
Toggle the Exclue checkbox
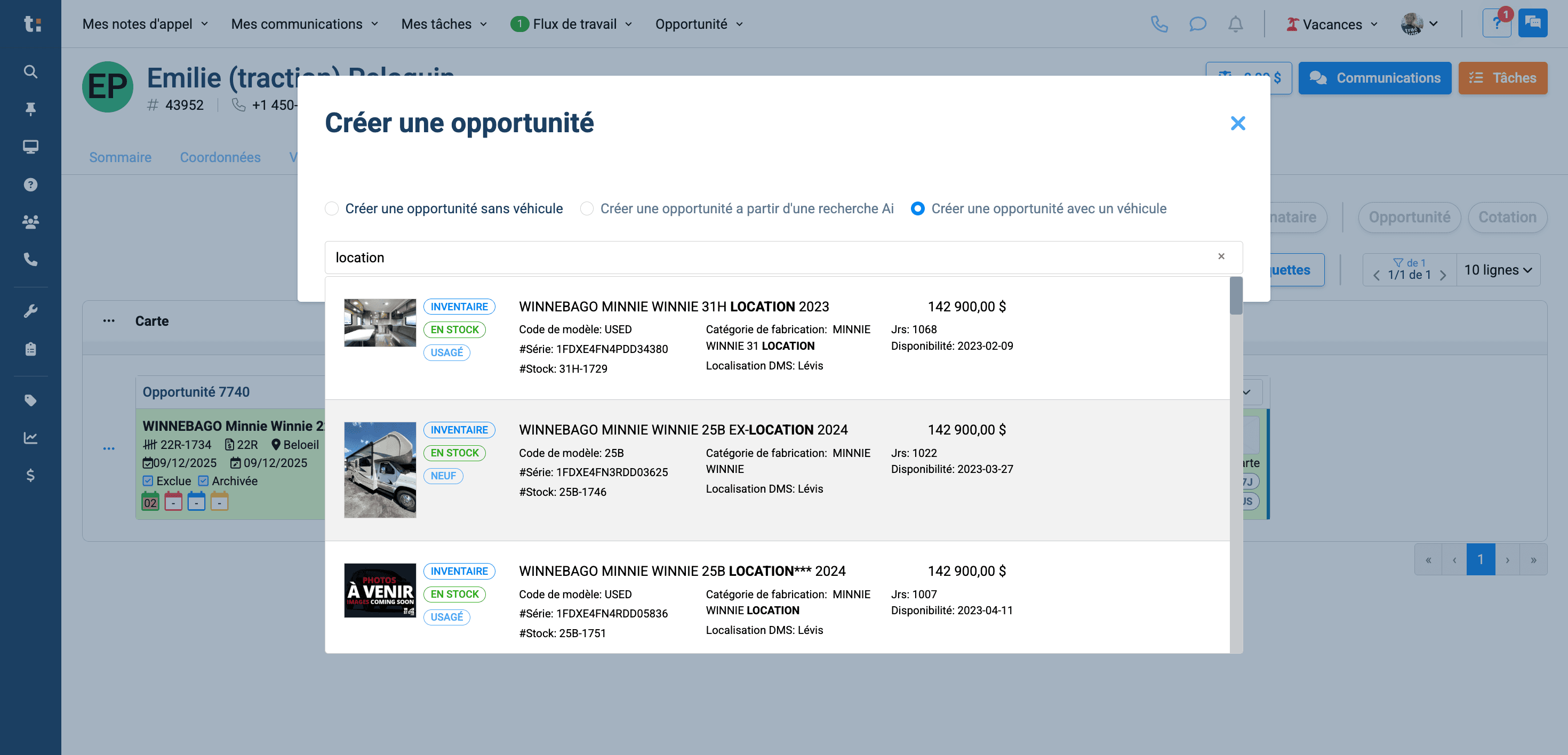tap(148, 480)
